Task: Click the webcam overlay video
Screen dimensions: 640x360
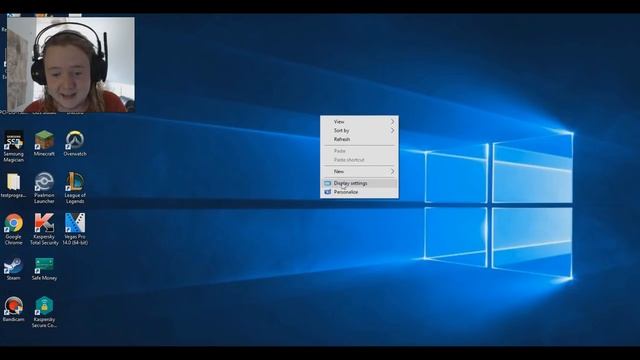Action: click(x=71, y=64)
